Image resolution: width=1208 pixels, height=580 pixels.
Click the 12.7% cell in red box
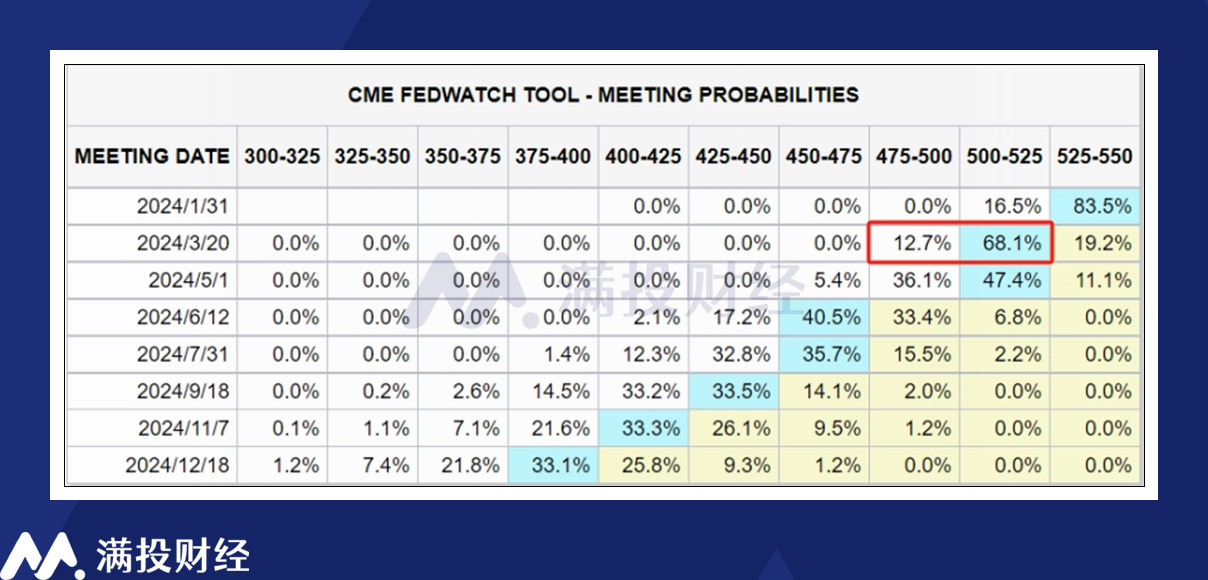point(915,243)
